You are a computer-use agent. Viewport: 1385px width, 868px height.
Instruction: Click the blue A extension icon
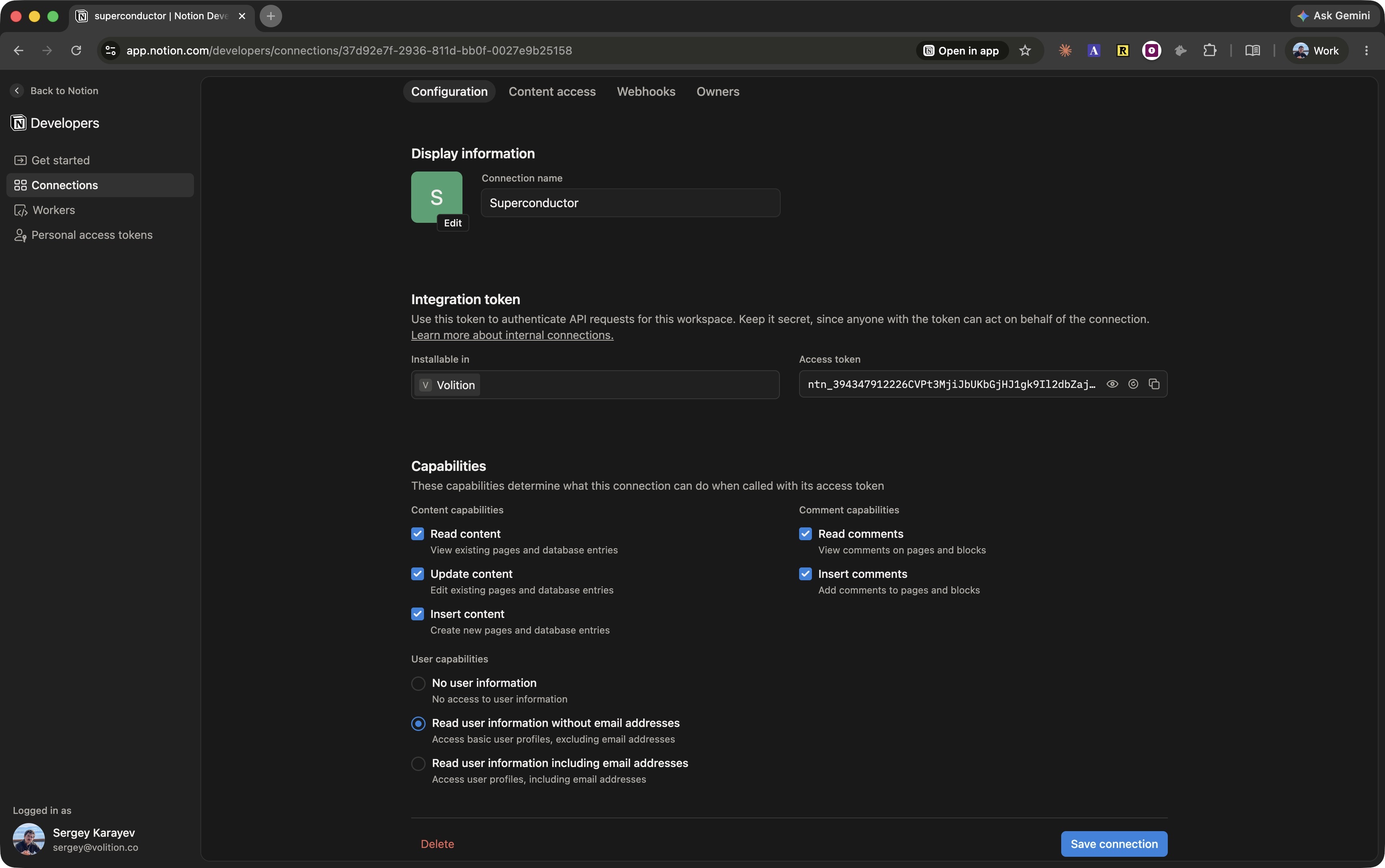pos(1094,50)
